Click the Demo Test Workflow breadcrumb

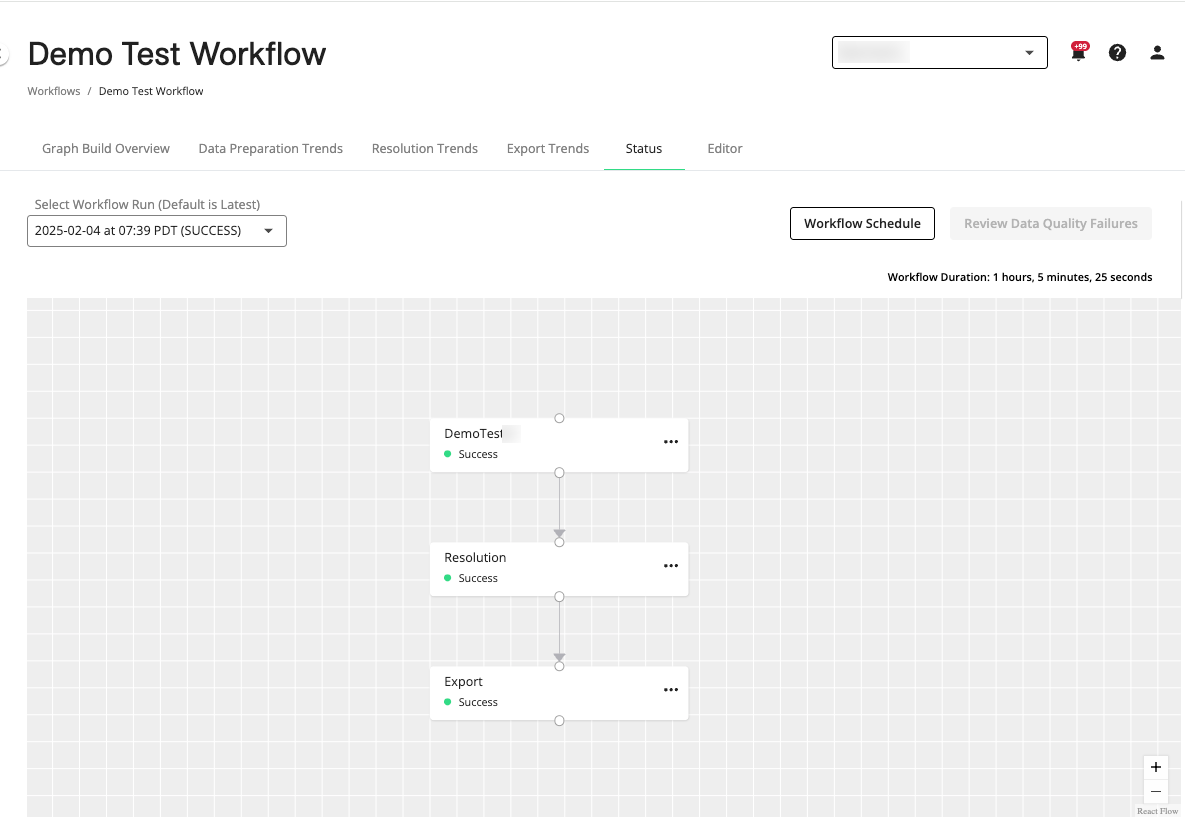click(151, 91)
